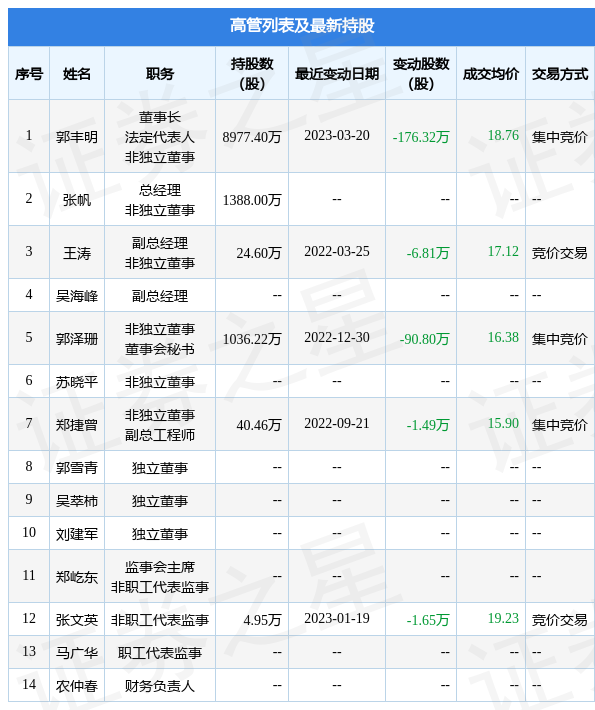Click the average price 19.23

click(x=503, y=619)
